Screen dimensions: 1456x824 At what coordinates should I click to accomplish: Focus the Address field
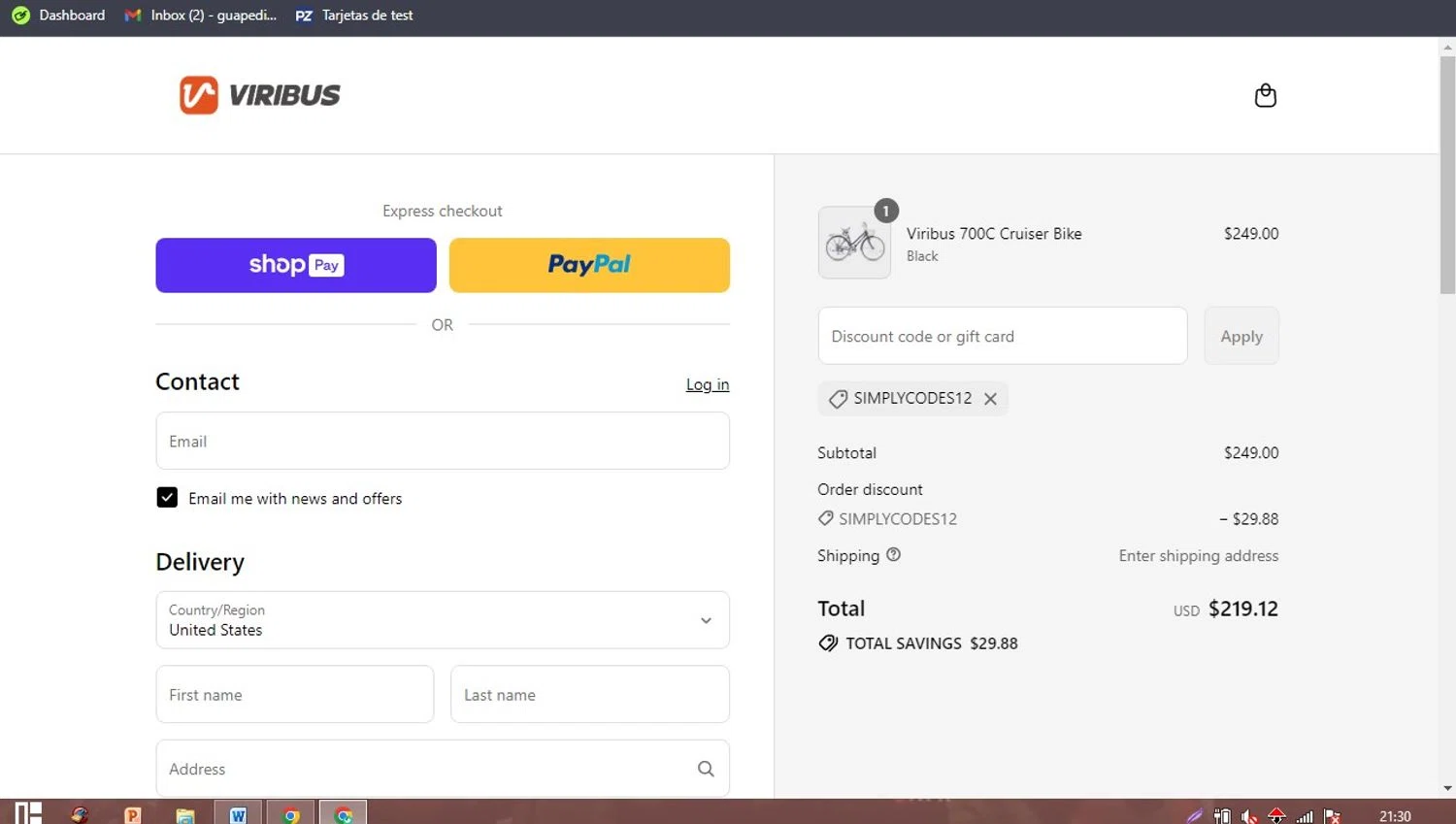click(443, 769)
